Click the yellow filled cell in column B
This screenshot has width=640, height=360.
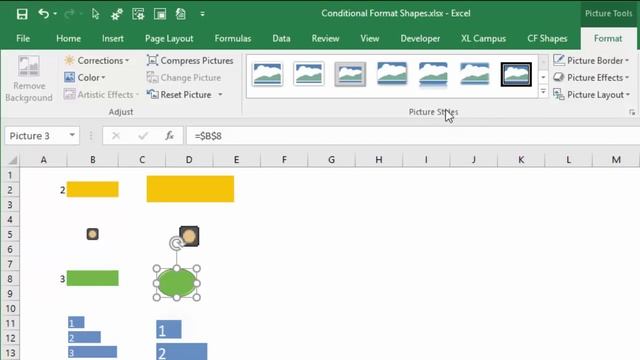coord(93,189)
